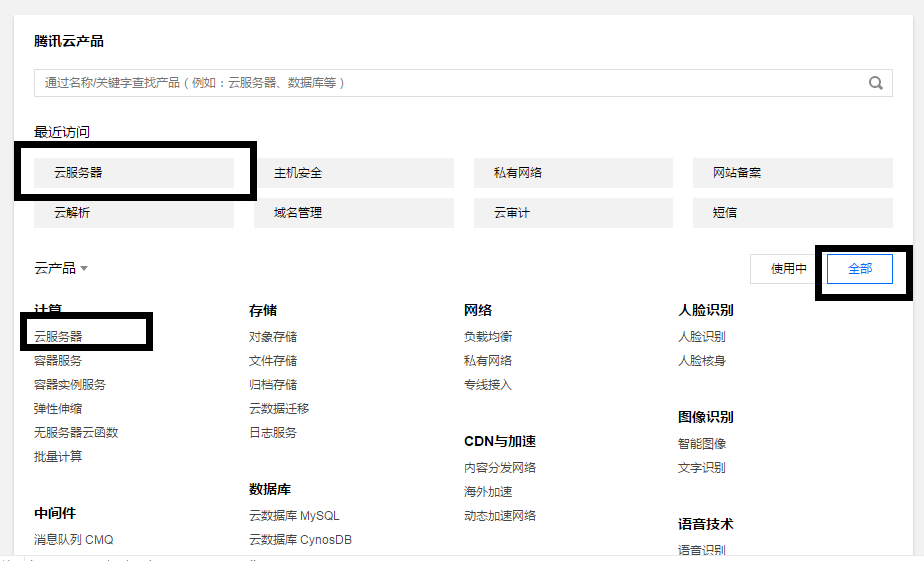Open the 云解析 recent tile
924x561 pixels.
[134, 213]
